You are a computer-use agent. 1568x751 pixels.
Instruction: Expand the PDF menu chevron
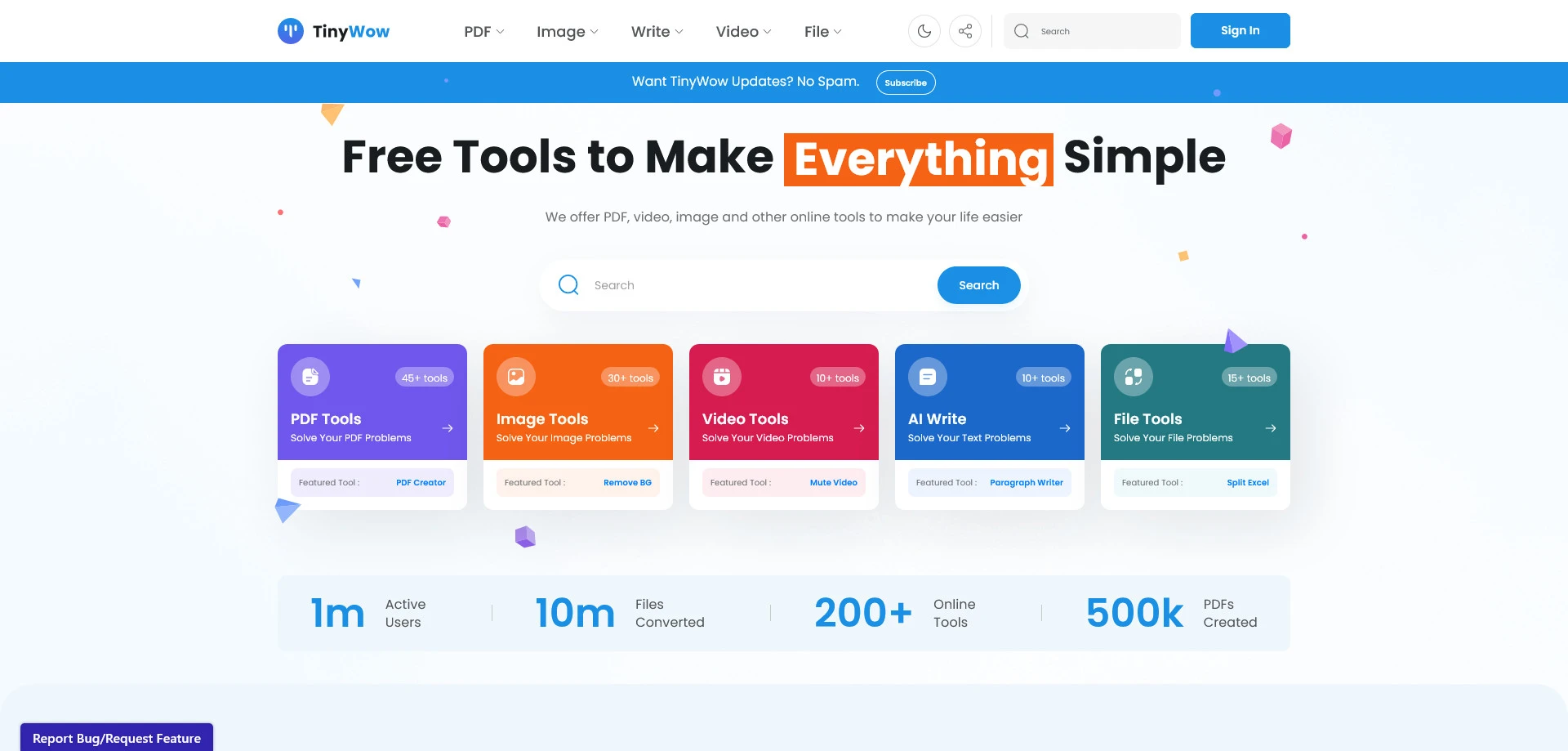pyautogui.click(x=501, y=32)
